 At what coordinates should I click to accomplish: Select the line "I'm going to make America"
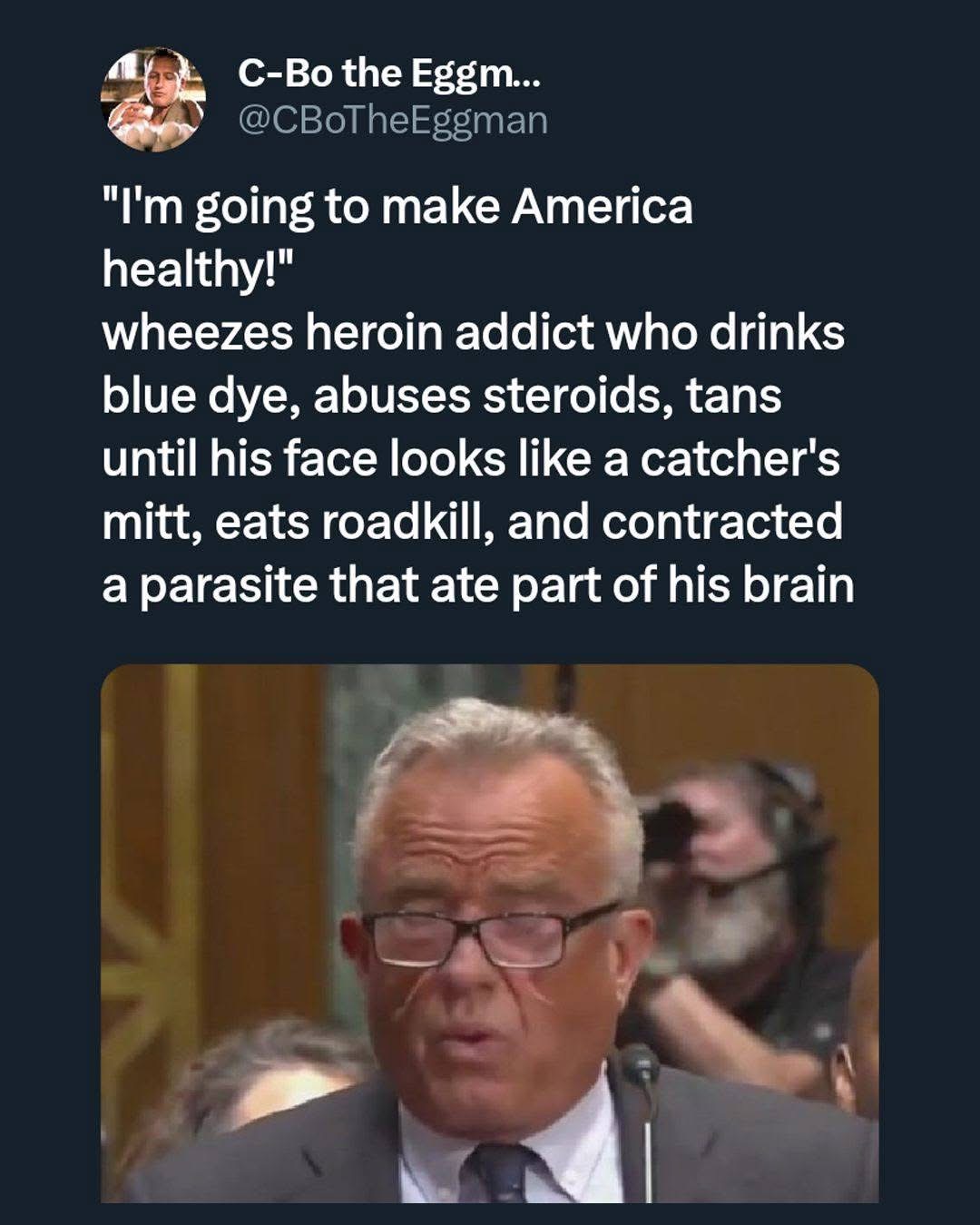(x=397, y=209)
